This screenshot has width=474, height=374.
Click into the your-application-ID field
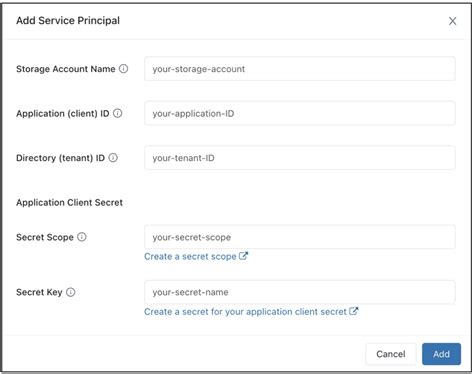(x=300, y=113)
